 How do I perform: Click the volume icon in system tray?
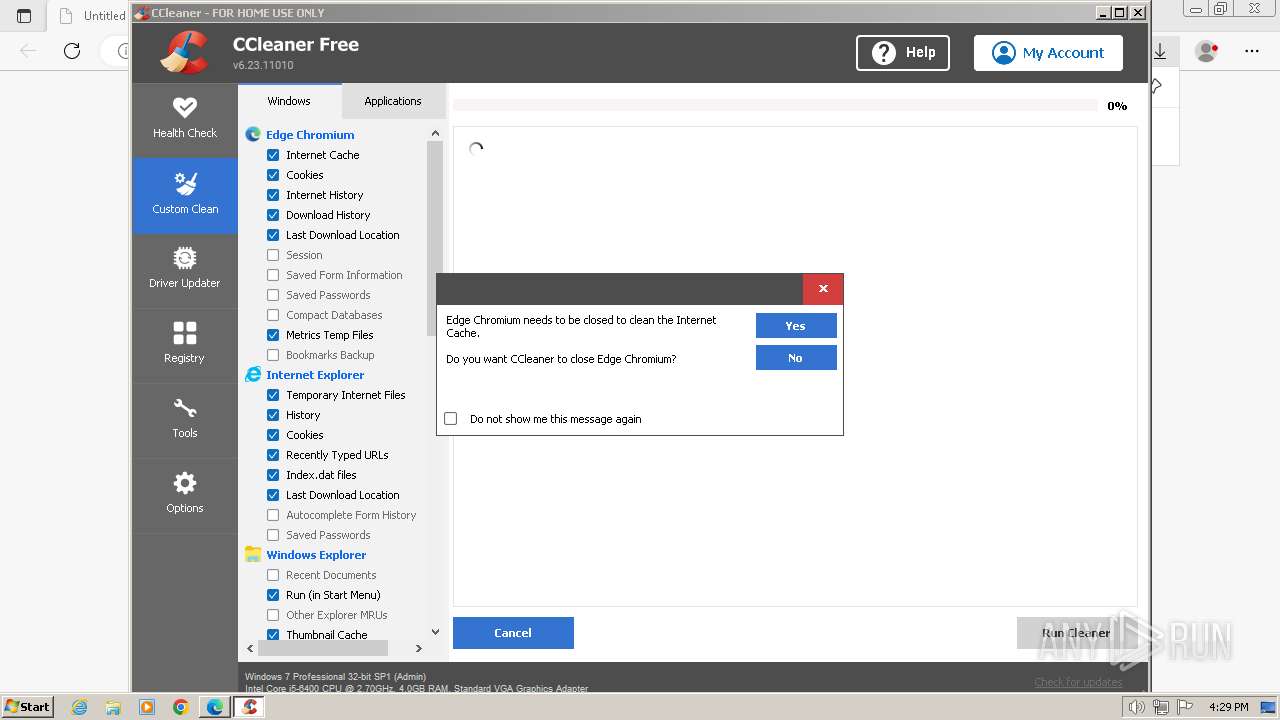pos(1136,707)
